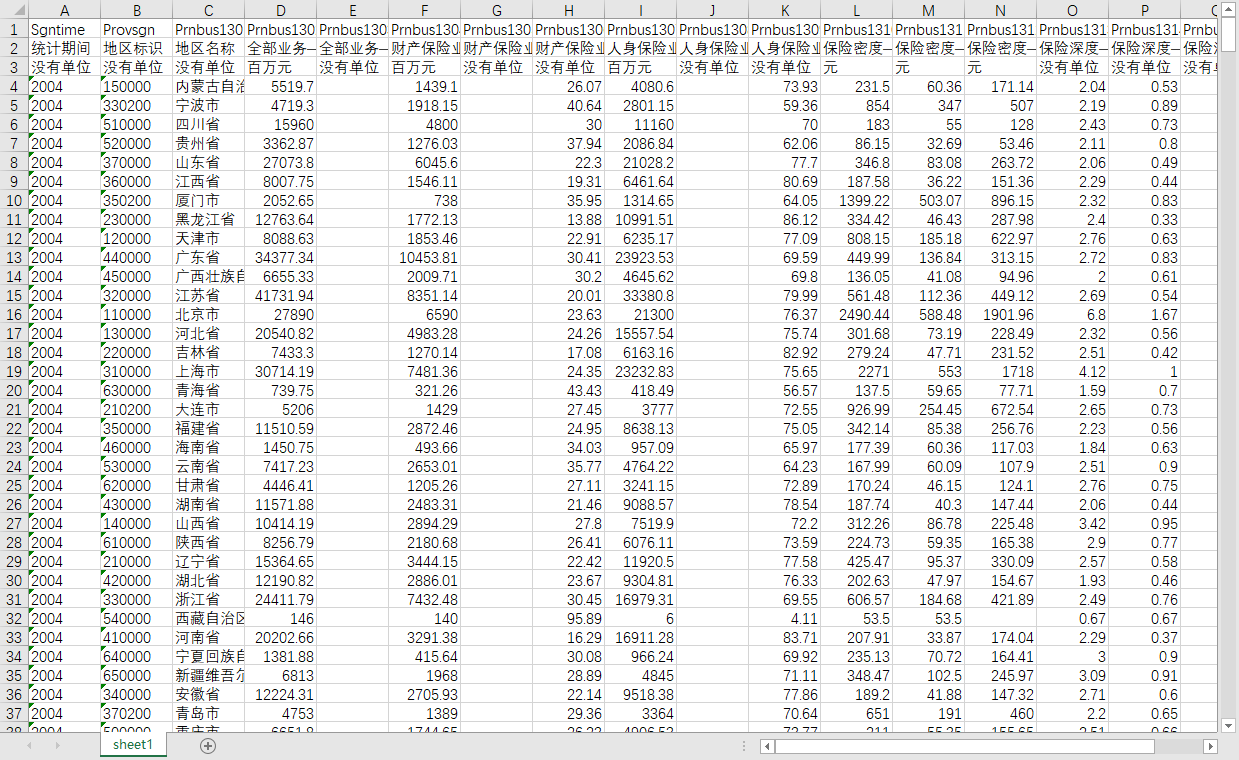Select the 41731.94 cell

click(280, 295)
